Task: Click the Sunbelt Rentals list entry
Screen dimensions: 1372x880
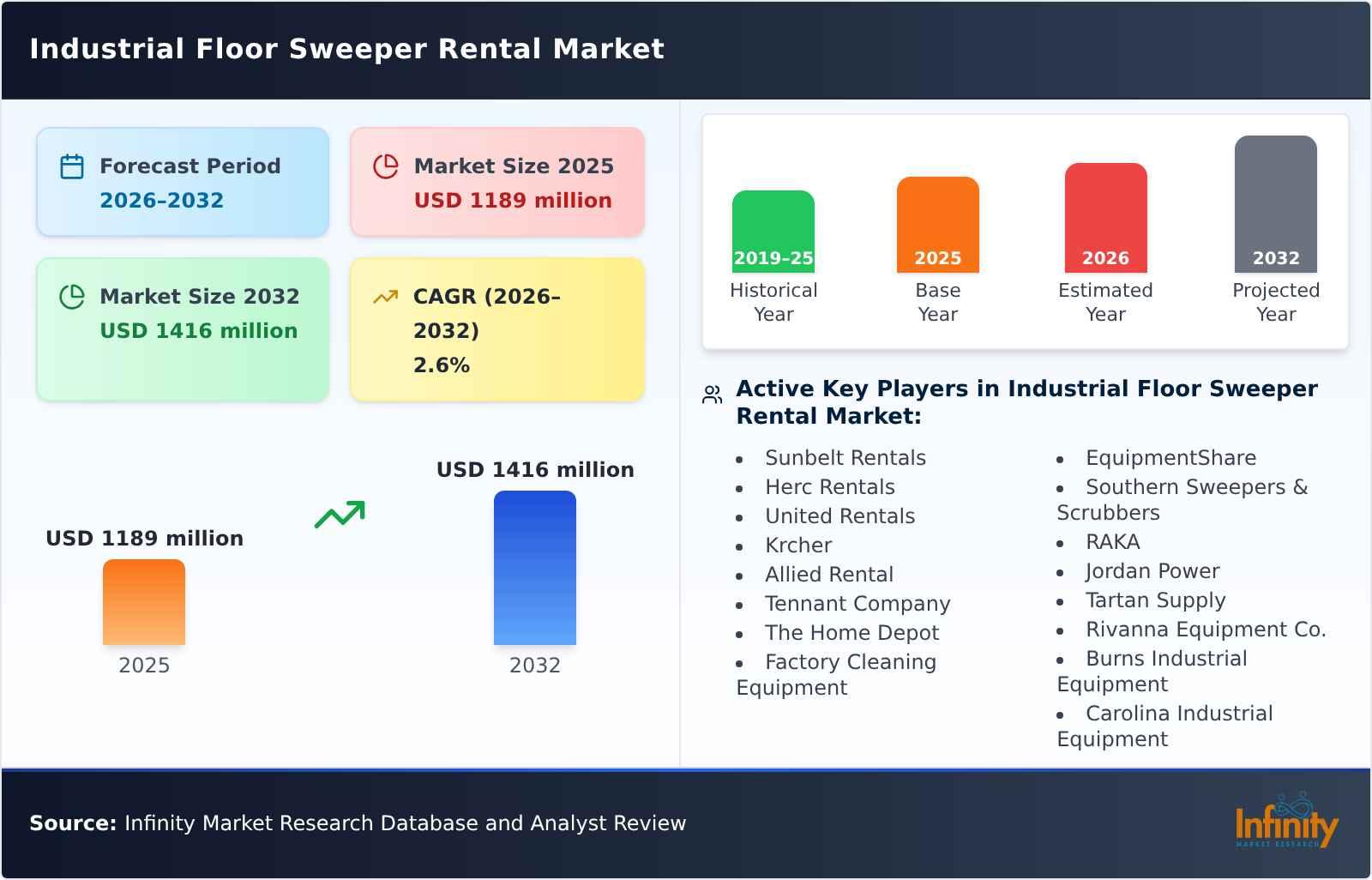Action: (845, 458)
